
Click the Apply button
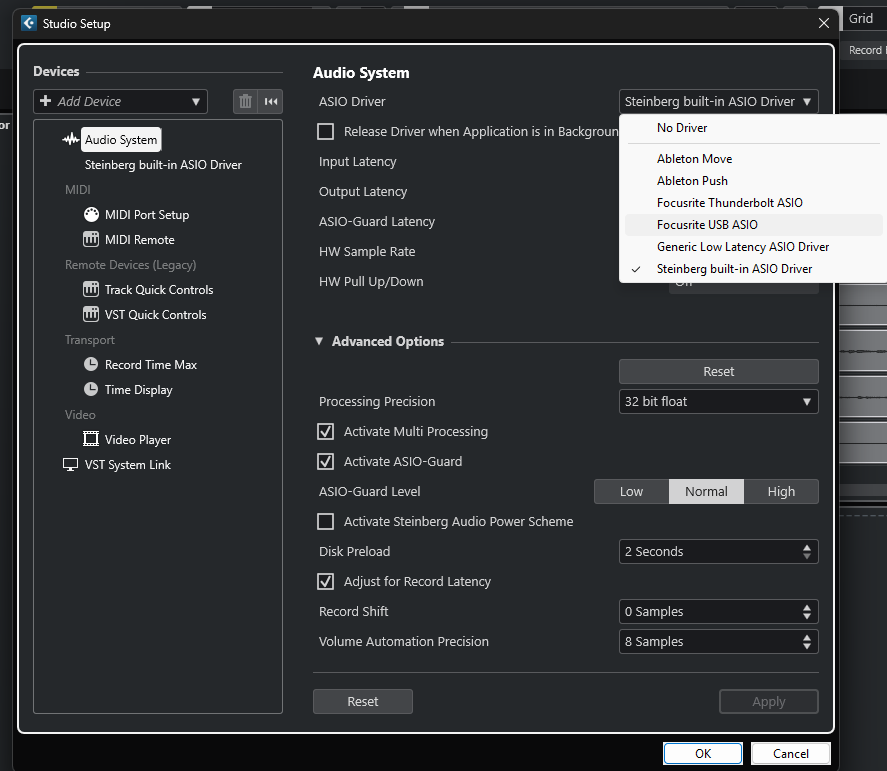point(769,701)
